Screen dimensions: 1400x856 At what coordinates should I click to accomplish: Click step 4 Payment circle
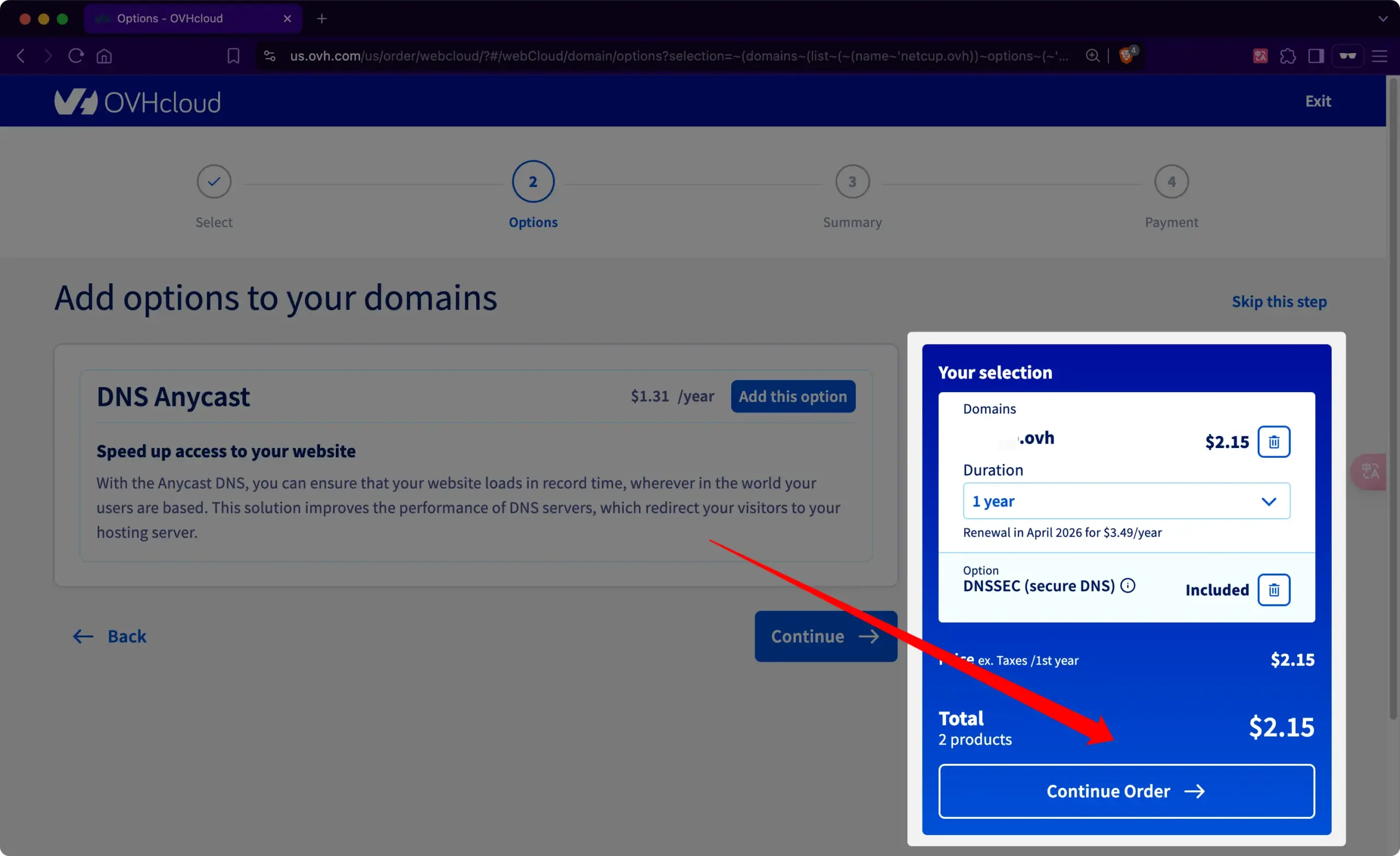1171,181
